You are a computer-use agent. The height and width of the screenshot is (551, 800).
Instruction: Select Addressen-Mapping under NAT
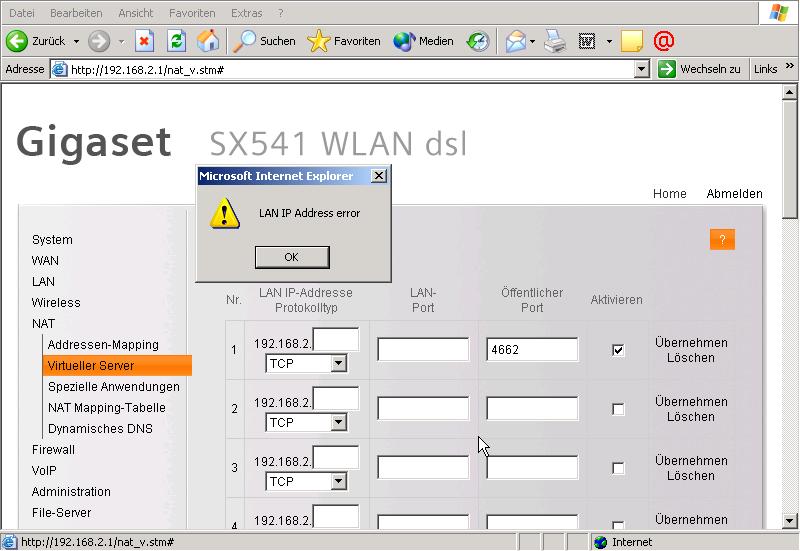tap(103, 345)
